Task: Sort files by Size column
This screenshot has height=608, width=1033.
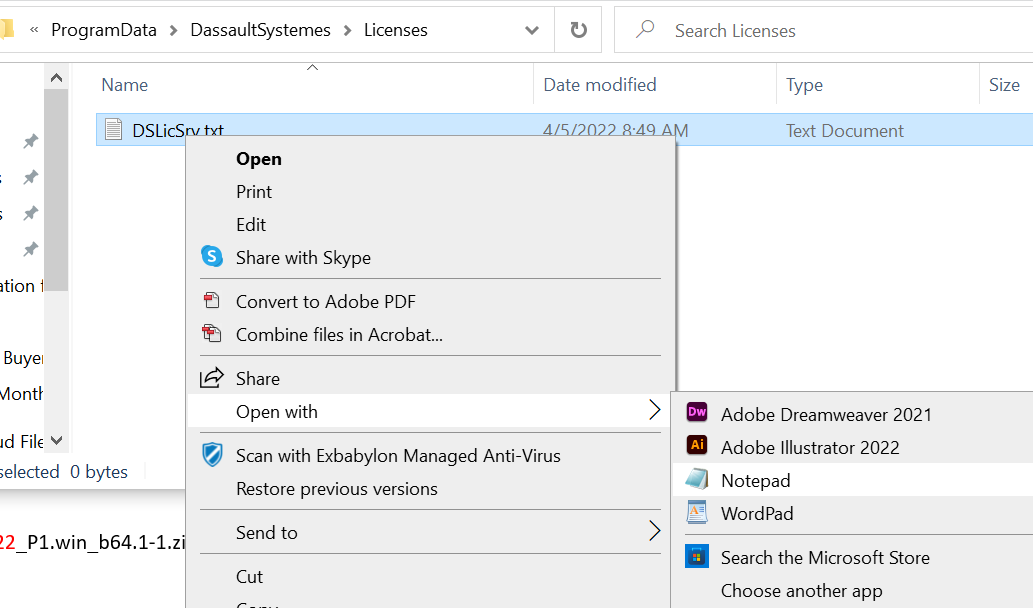Action: (1004, 85)
